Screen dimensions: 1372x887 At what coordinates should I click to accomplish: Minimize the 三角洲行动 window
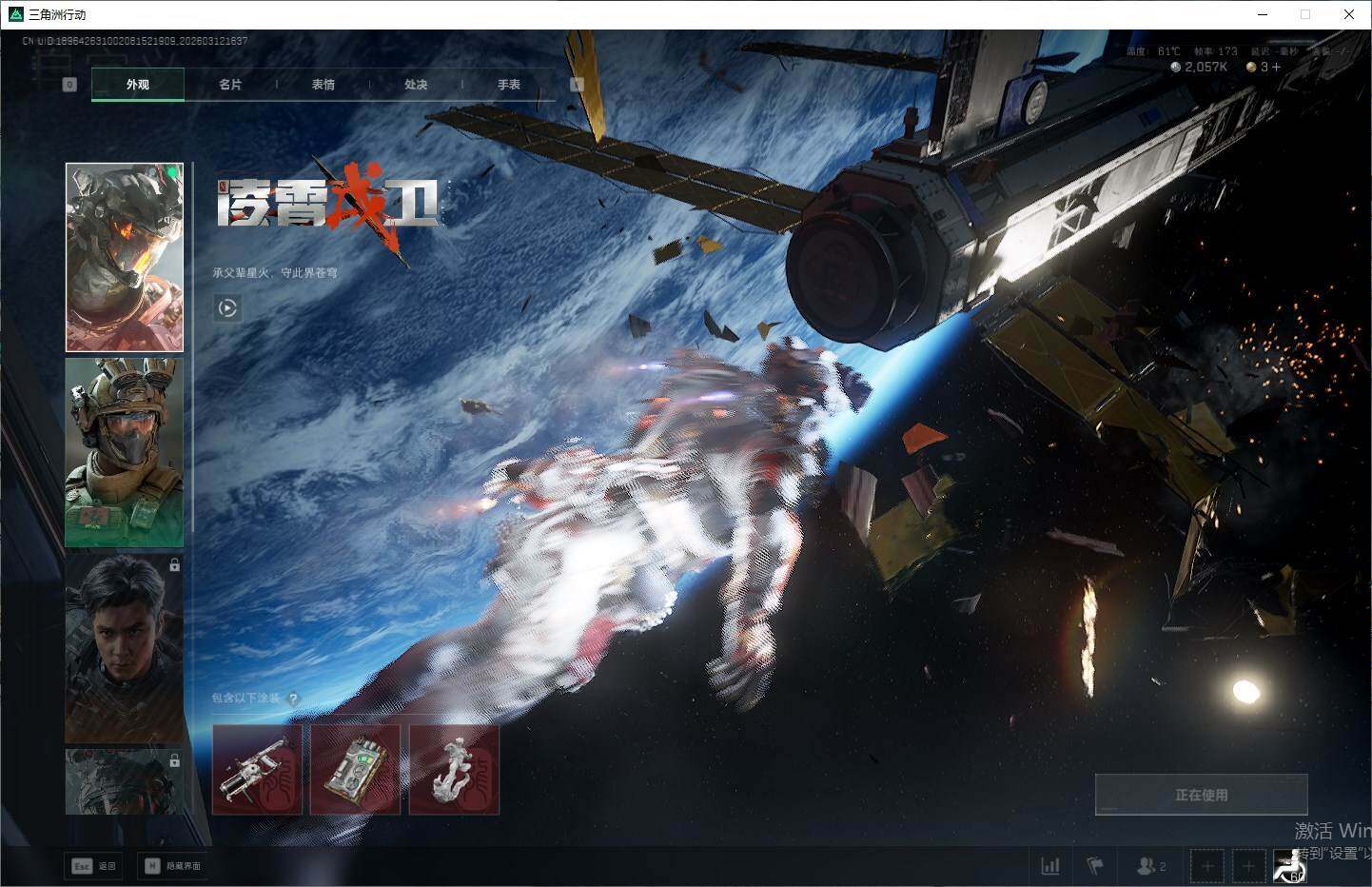[1264, 14]
